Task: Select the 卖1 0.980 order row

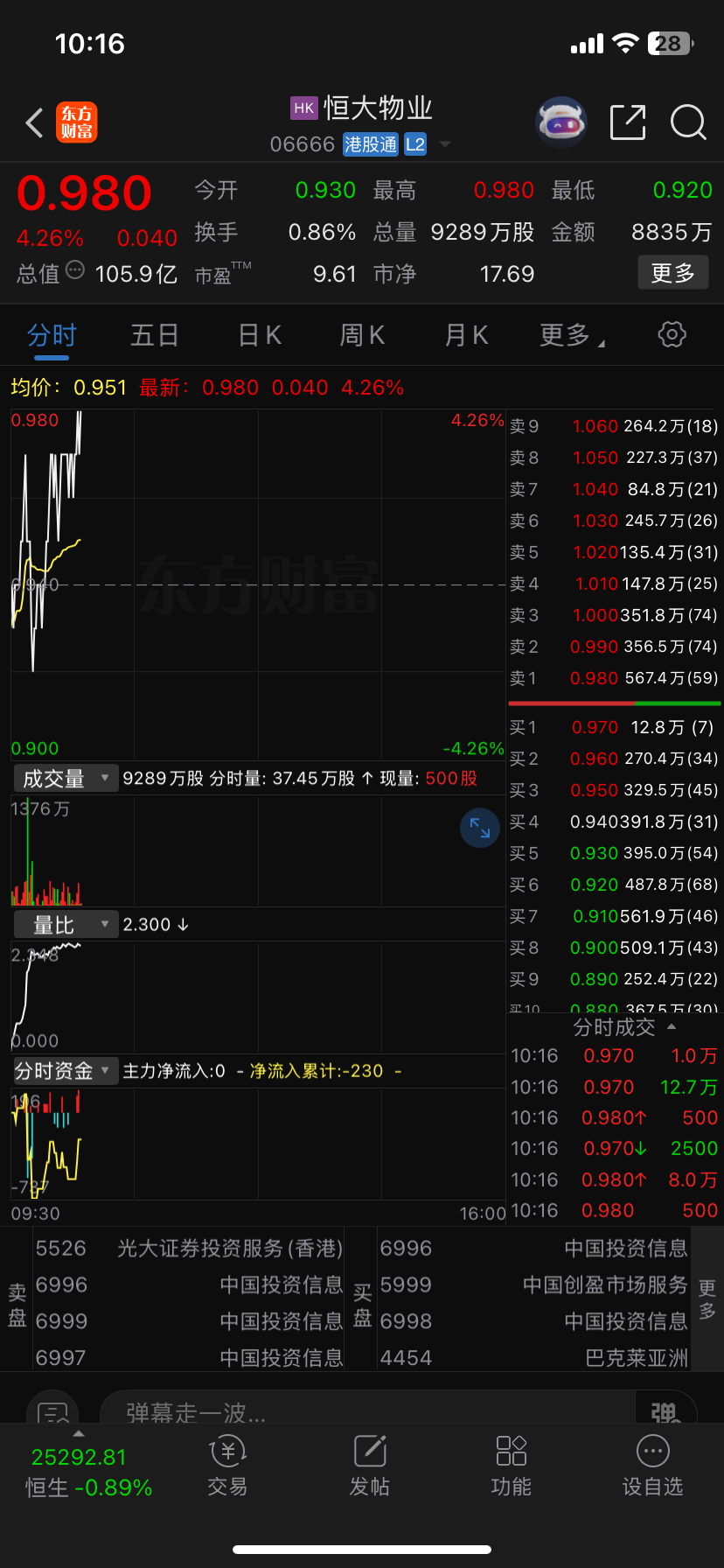Action: pyautogui.click(x=614, y=678)
